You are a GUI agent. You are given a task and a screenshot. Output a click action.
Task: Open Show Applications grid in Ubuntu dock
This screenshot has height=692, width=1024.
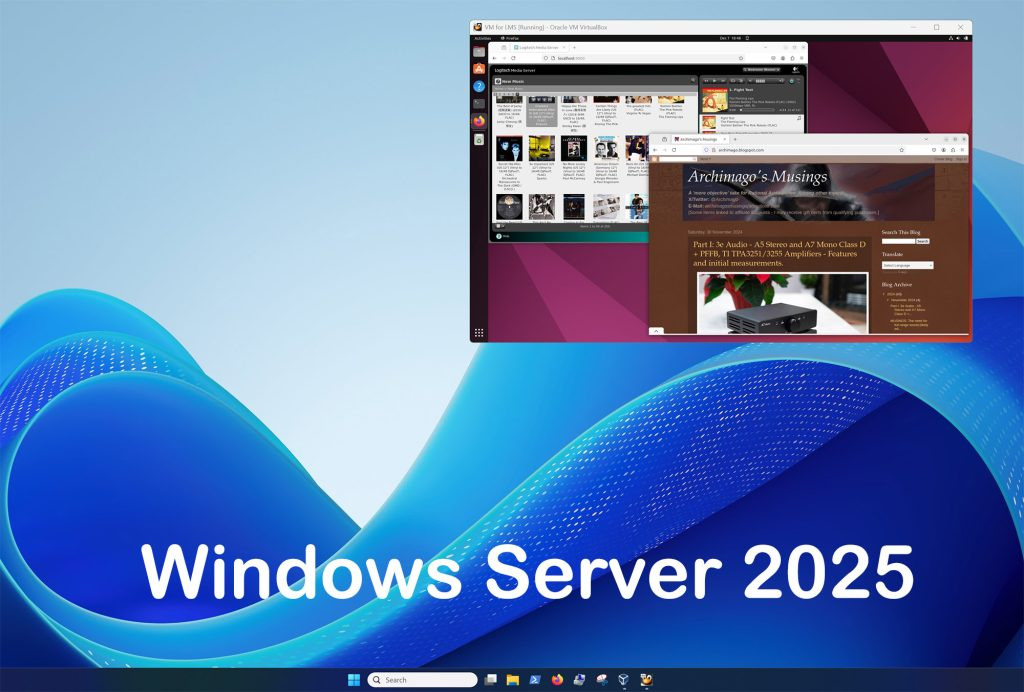pyautogui.click(x=479, y=333)
